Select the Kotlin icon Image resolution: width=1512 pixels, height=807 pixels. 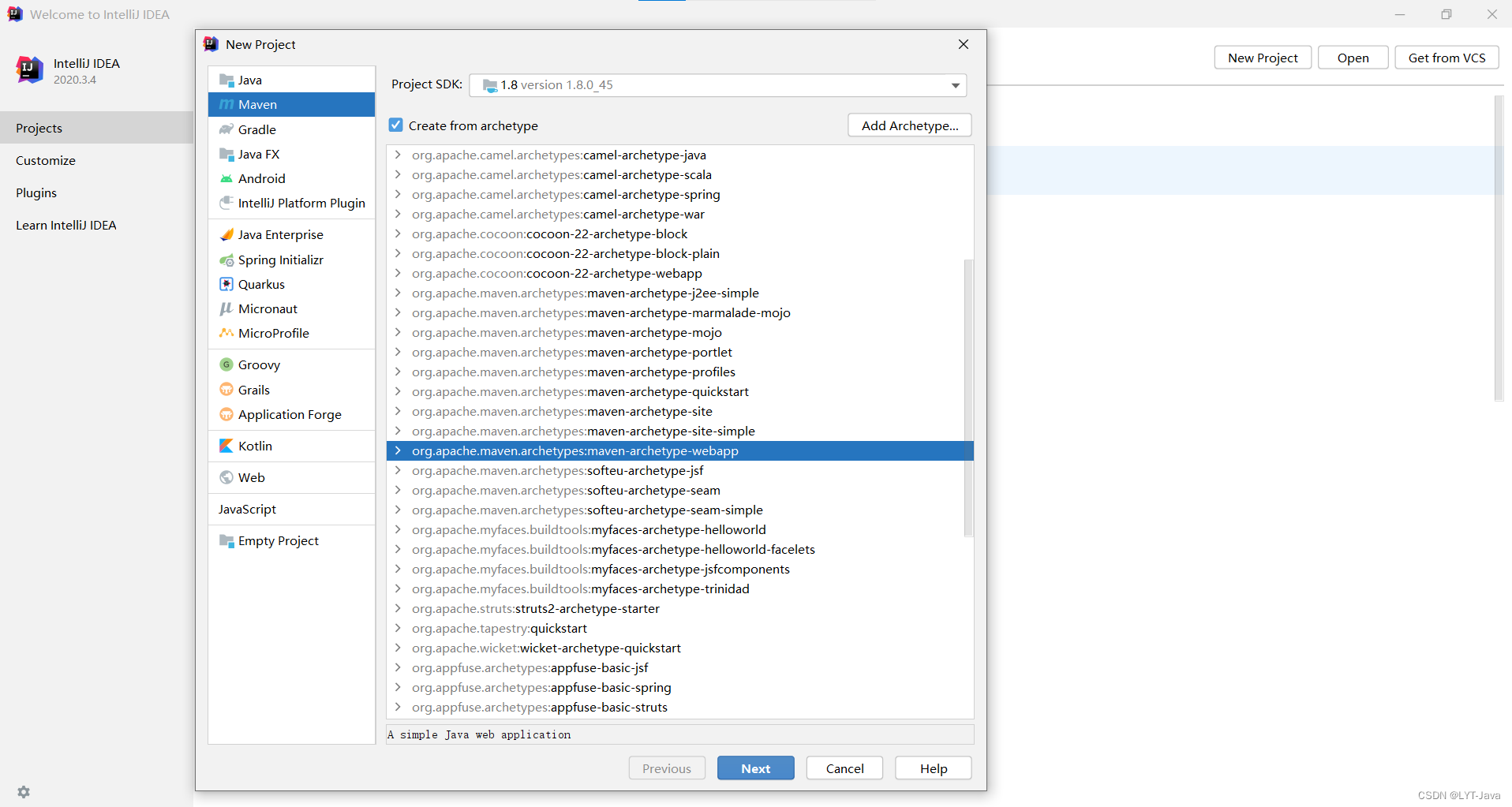pyautogui.click(x=226, y=446)
